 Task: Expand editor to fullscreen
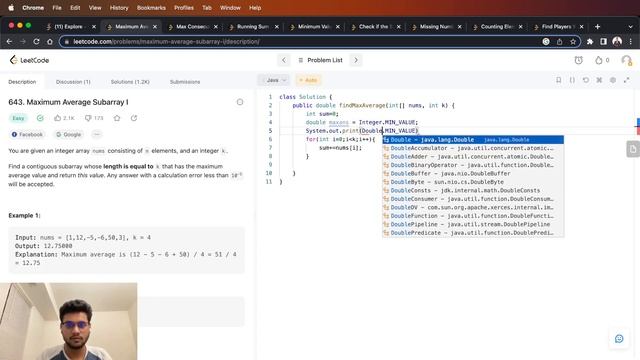627,80
